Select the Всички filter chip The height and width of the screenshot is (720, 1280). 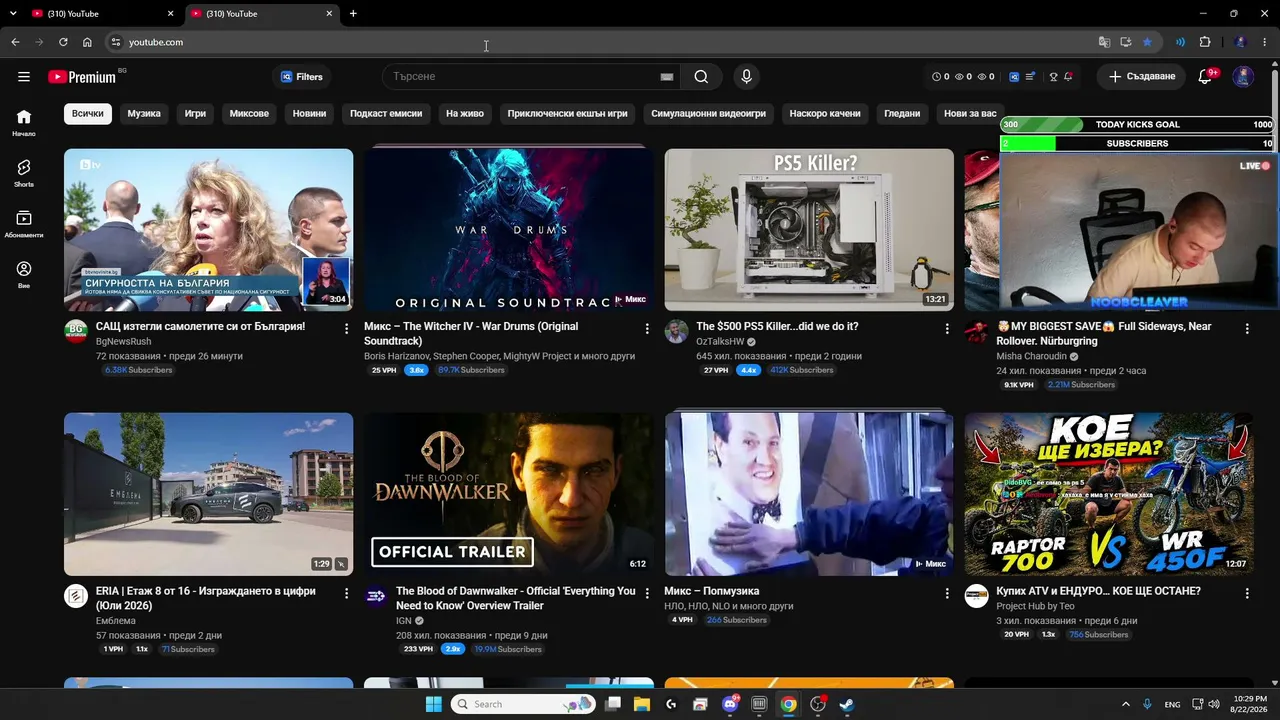[88, 114]
